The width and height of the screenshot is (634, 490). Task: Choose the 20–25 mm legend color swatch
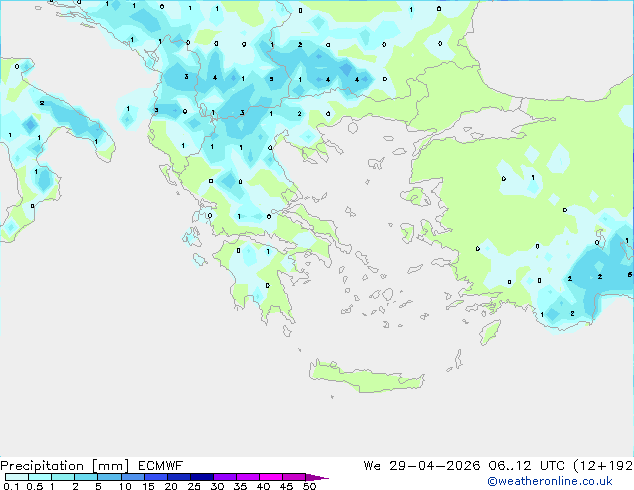click(x=179, y=477)
